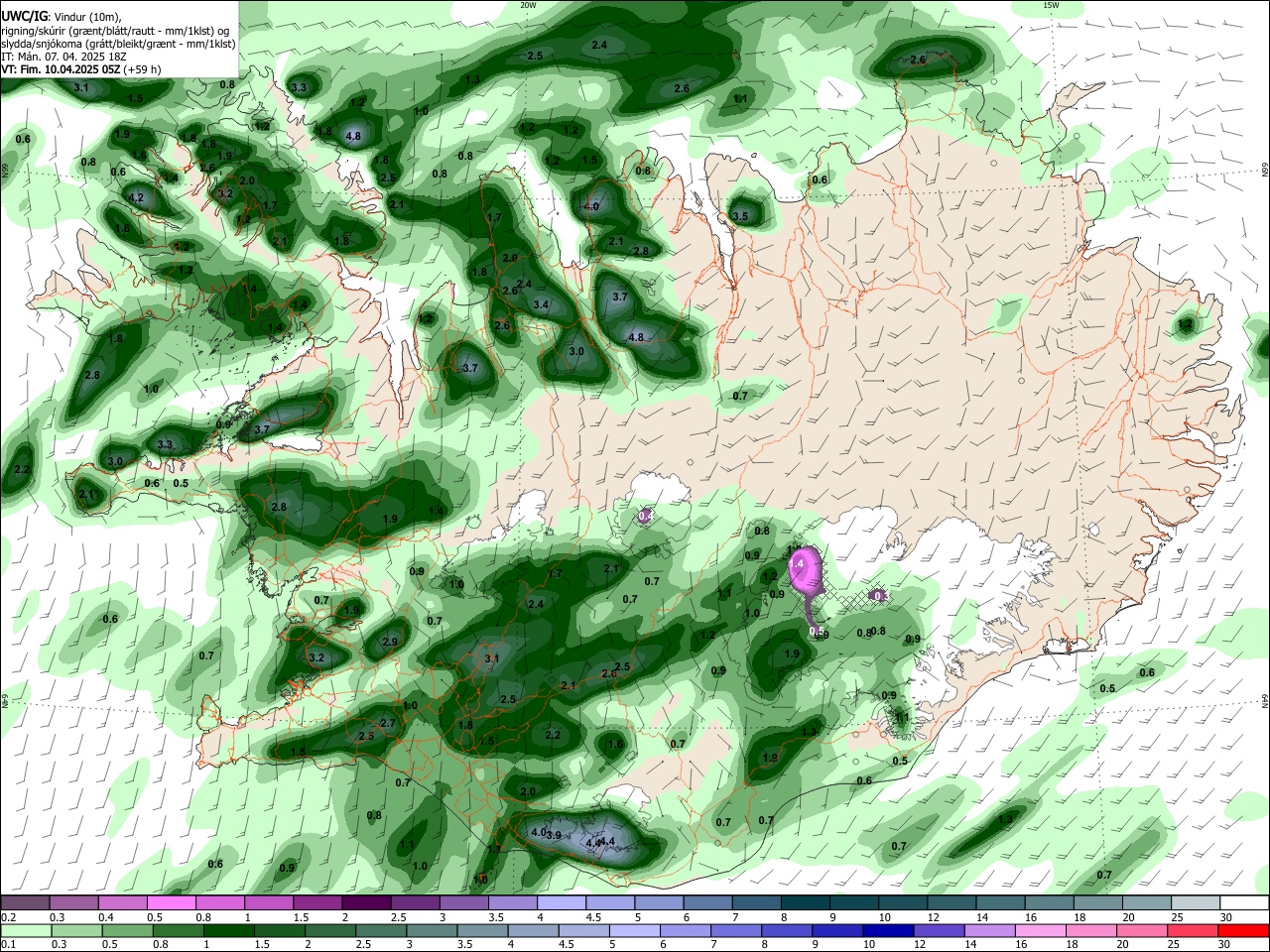Pick the white 30 snow legend swatch
The image size is (1270, 952).
(x=1244, y=903)
